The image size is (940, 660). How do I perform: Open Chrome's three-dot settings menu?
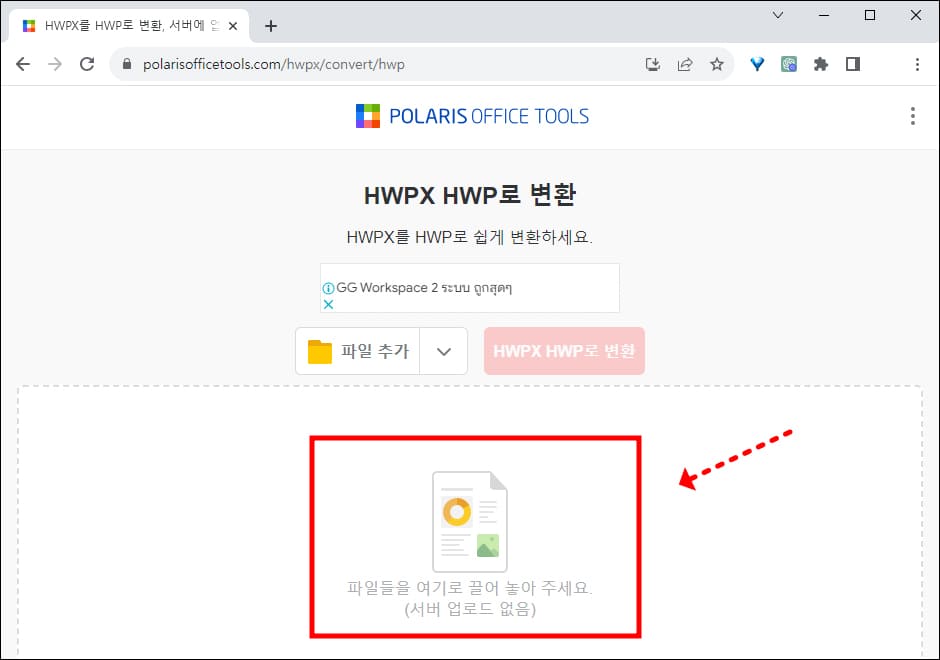(x=917, y=63)
